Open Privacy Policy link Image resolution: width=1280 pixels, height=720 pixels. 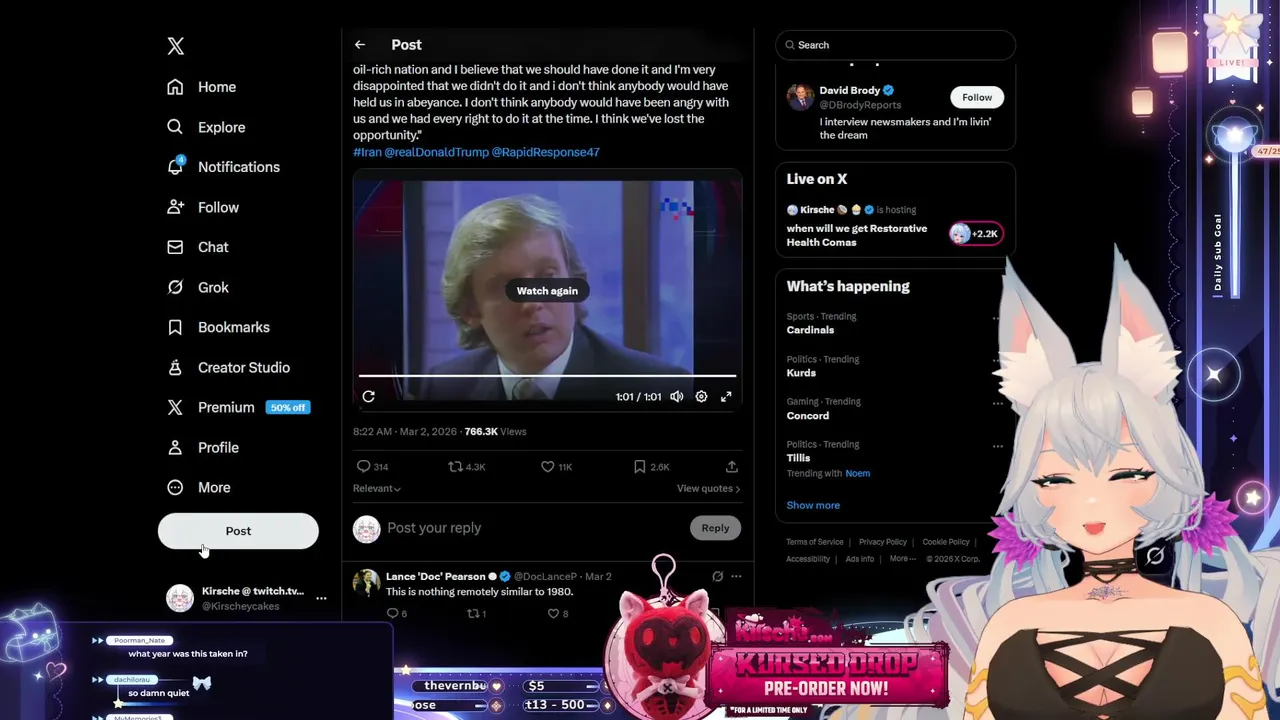coord(883,542)
